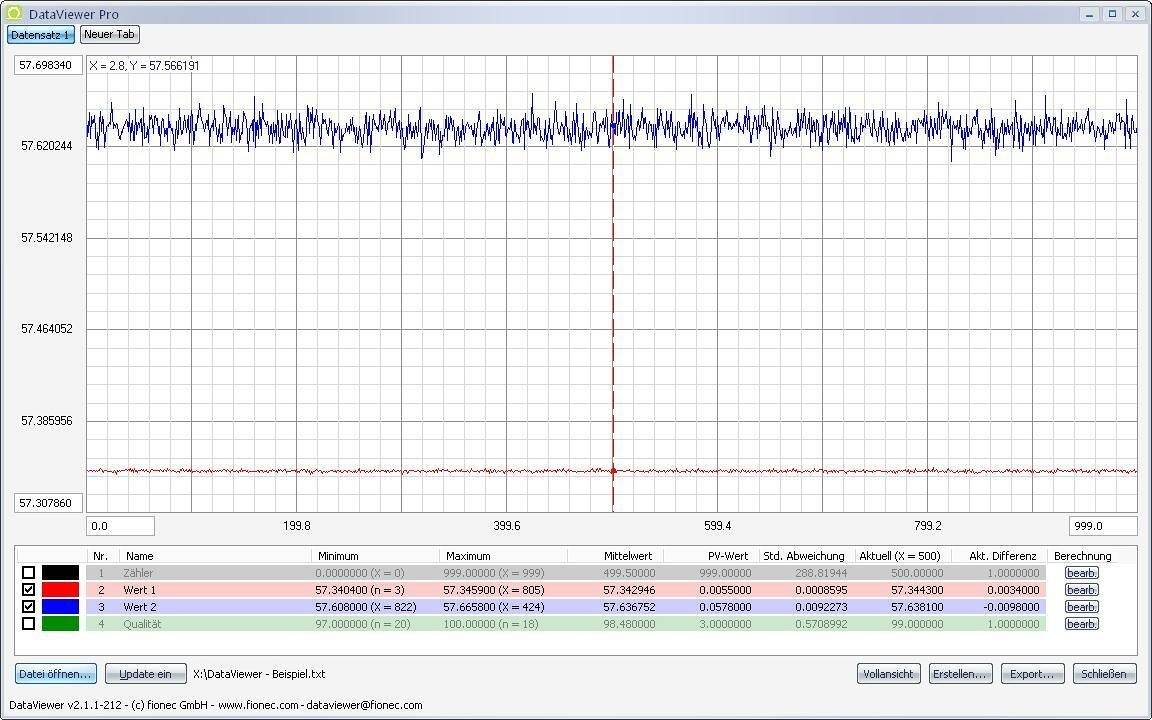The width and height of the screenshot is (1152, 720).
Task: Click the Y-axis minimum field 57.307860
Action: (48, 503)
